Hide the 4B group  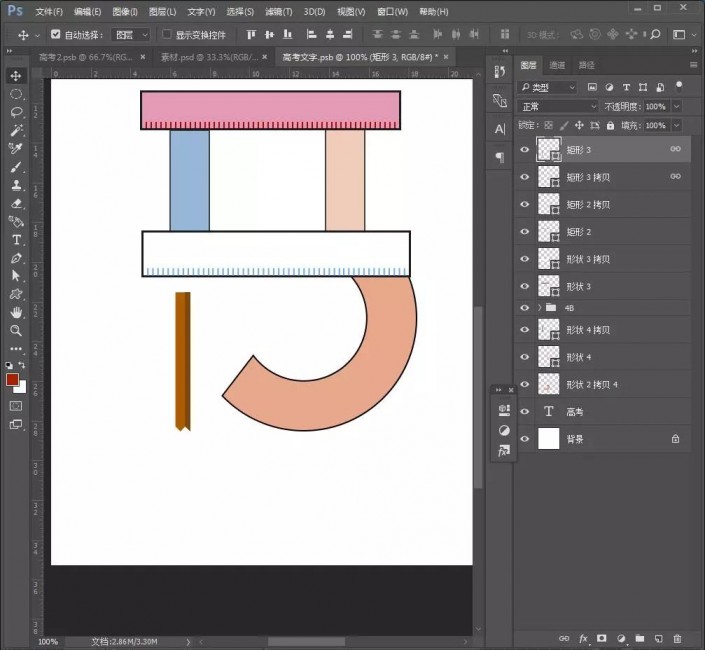[x=525, y=308]
